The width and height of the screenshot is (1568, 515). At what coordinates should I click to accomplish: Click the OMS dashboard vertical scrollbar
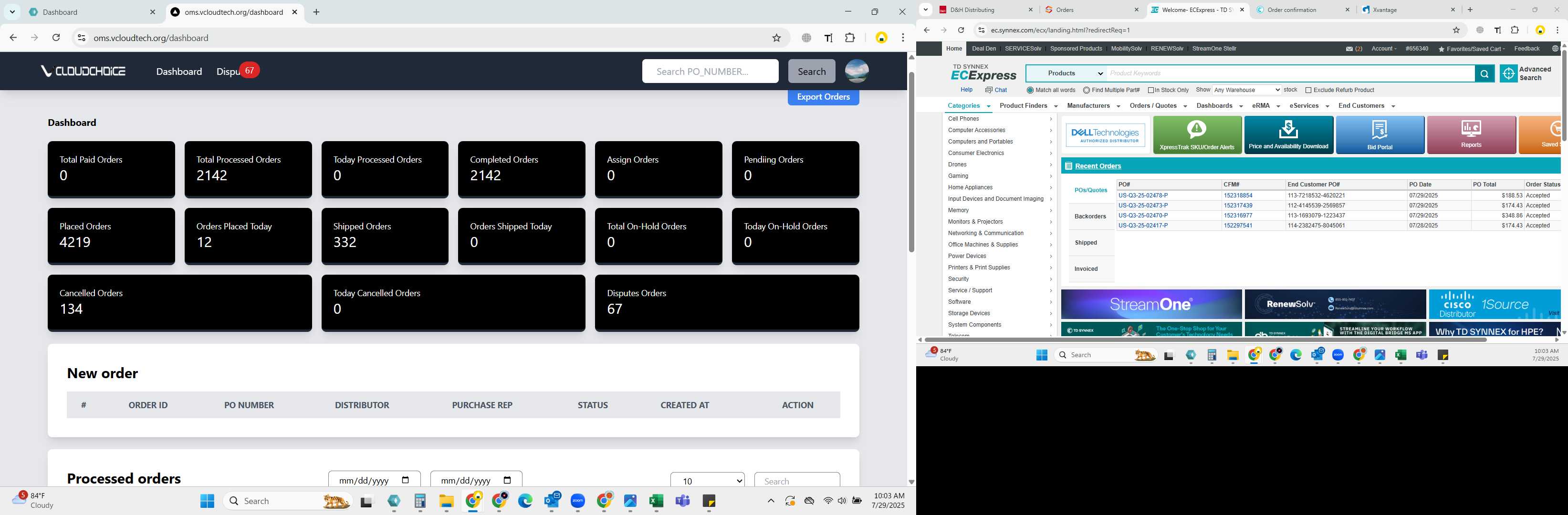point(911,161)
